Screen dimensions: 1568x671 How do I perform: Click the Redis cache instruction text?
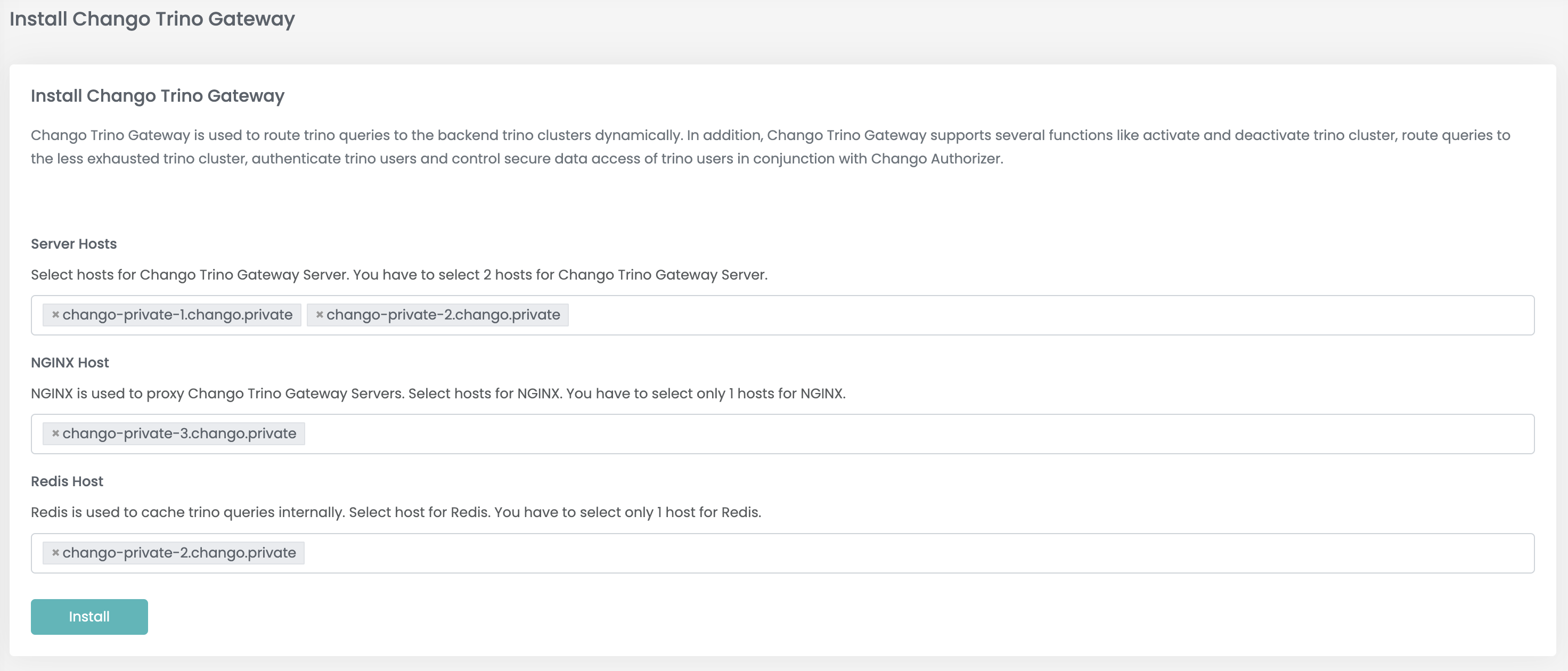pos(396,512)
